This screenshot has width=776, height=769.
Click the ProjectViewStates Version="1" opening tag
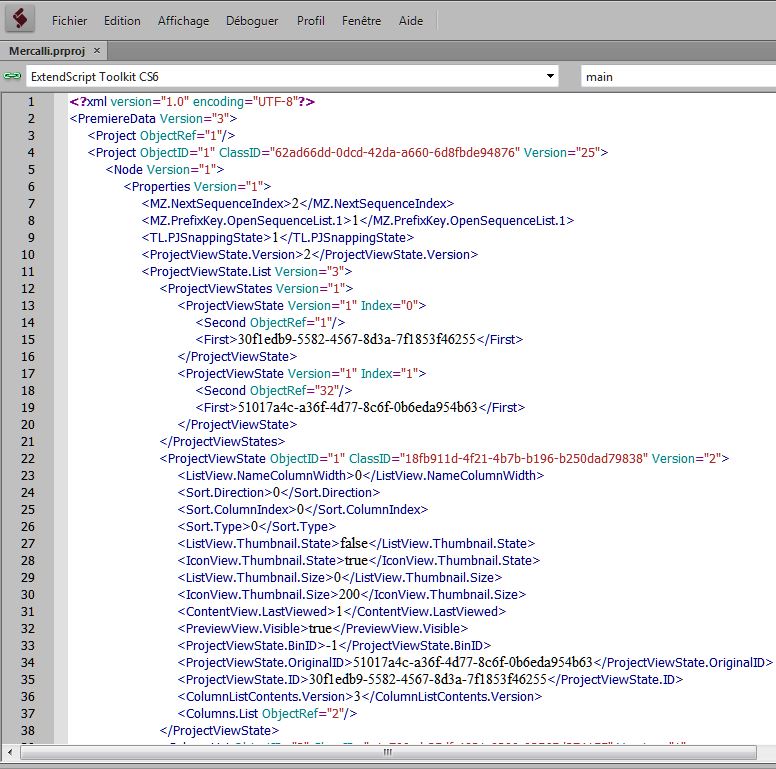(256, 288)
